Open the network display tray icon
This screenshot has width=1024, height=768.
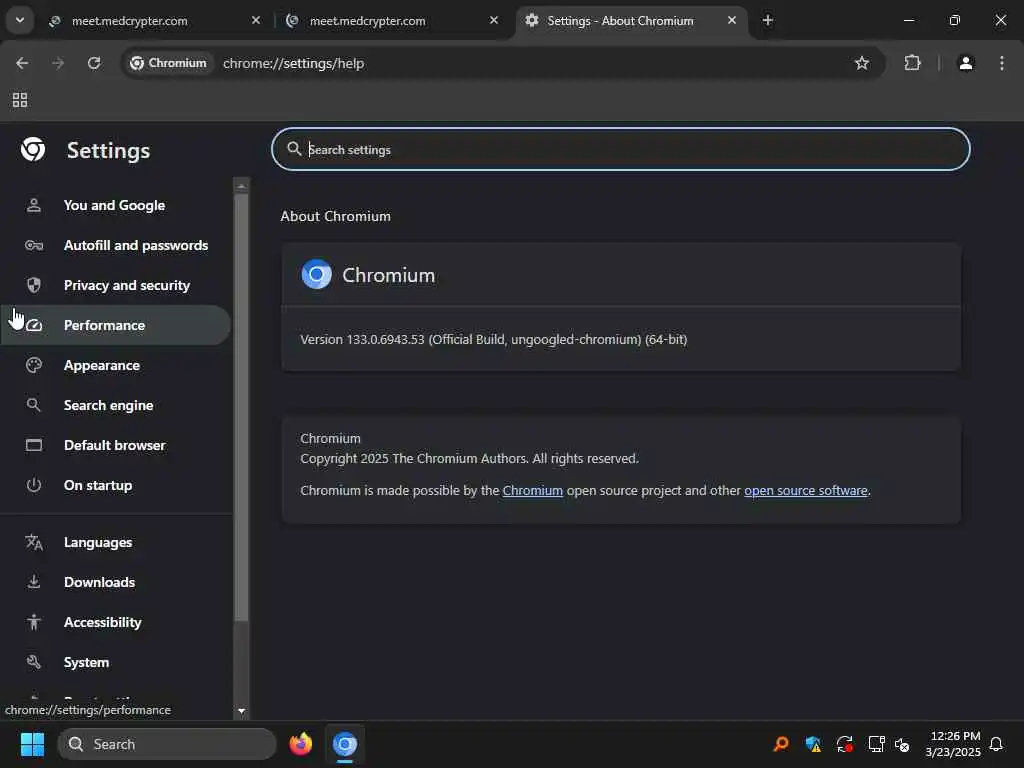(876, 744)
